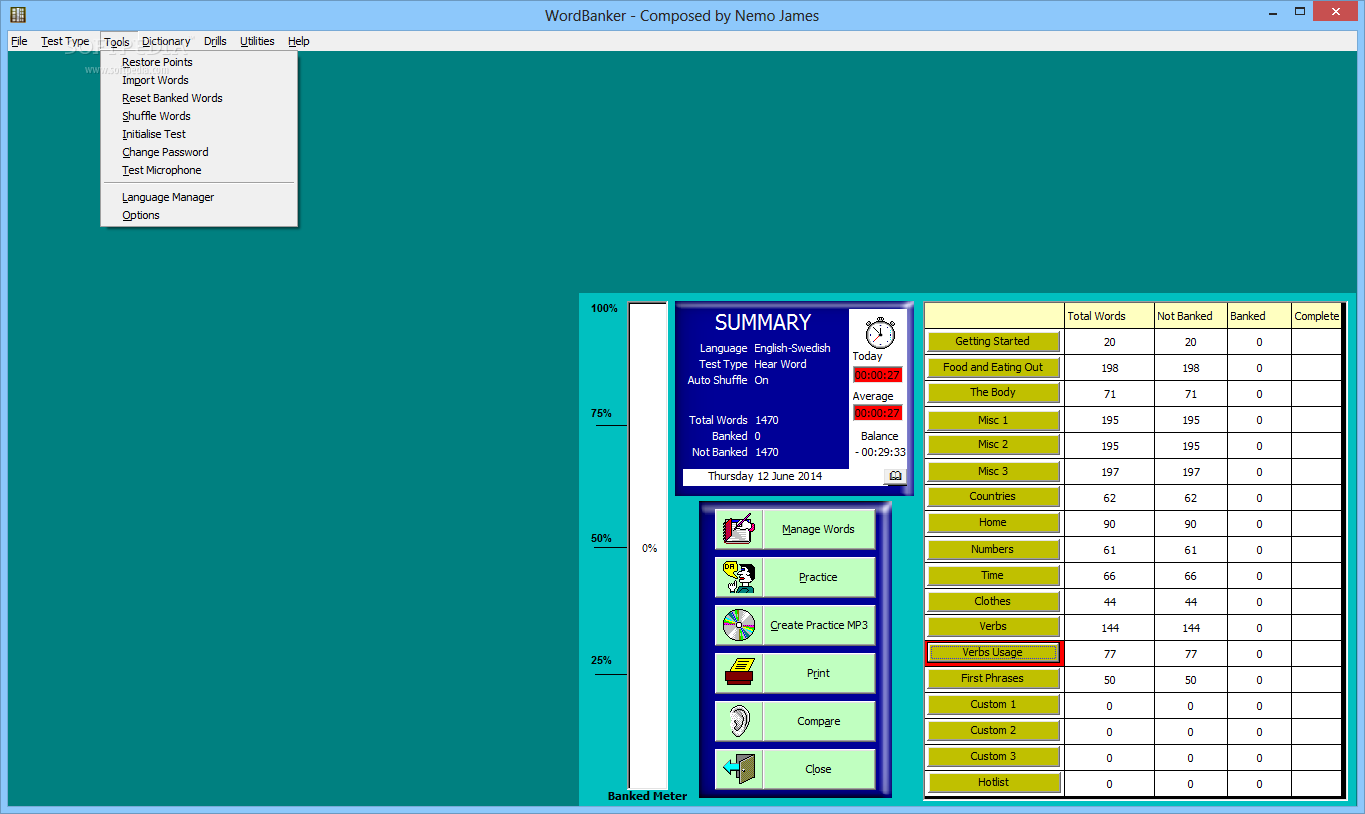
Task: Click the Not Banked column header
Action: pyautogui.click(x=1190, y=316)
